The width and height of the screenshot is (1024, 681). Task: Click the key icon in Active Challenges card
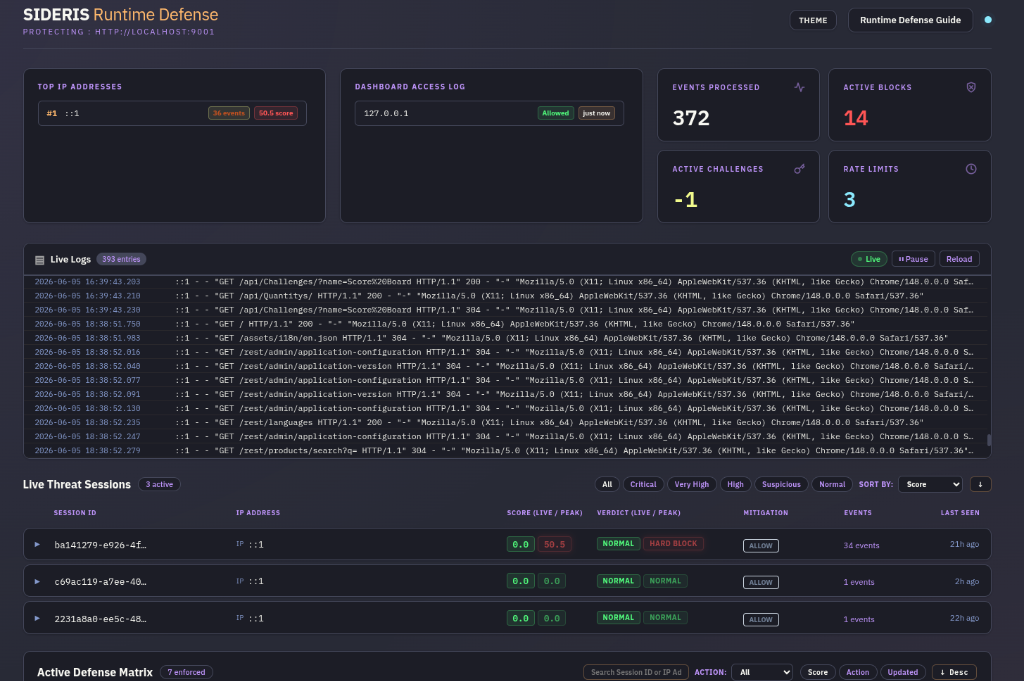(799, 169)
